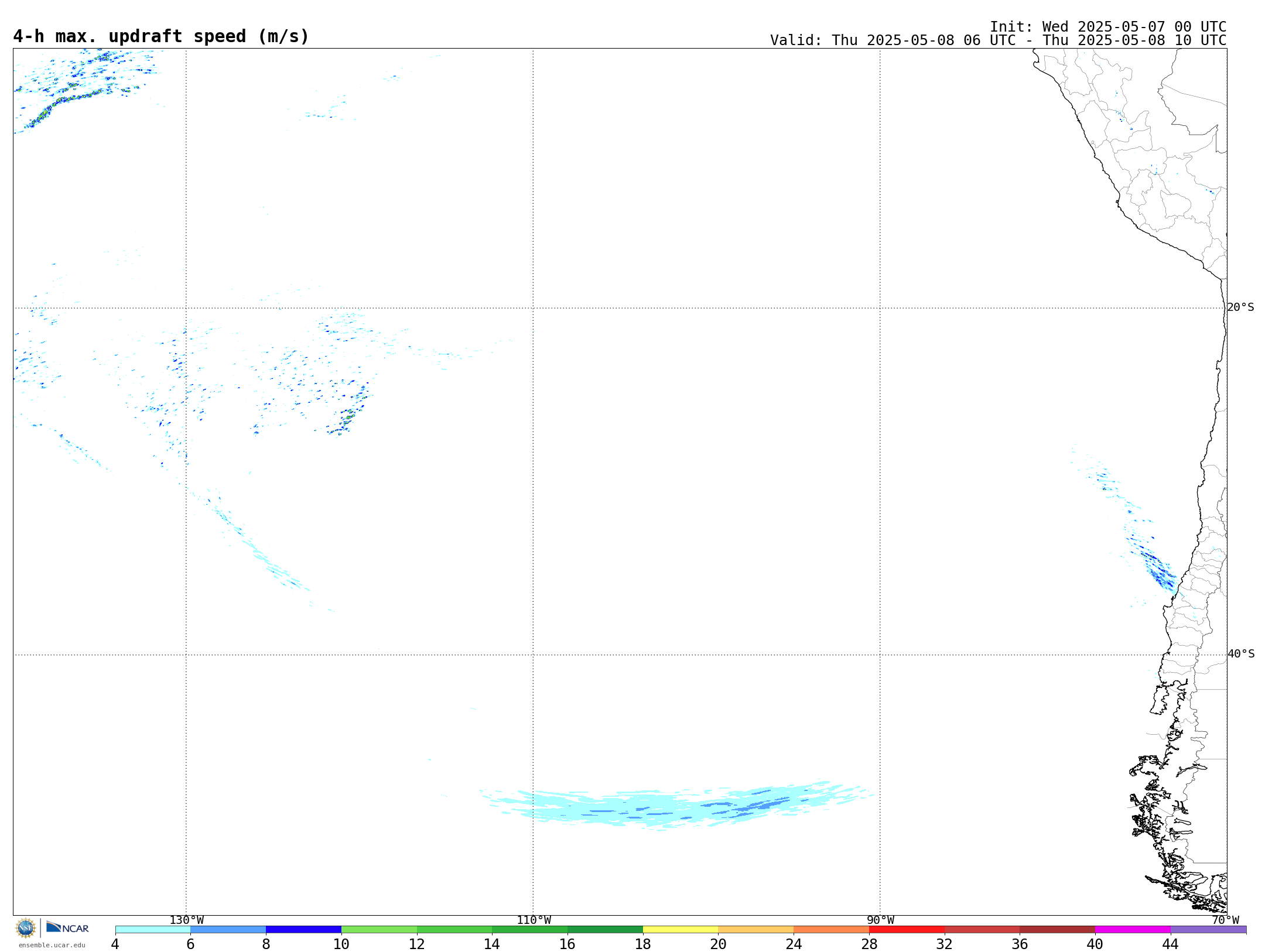Click the light blue 6-8 colorbar segment

coord(228,930)
